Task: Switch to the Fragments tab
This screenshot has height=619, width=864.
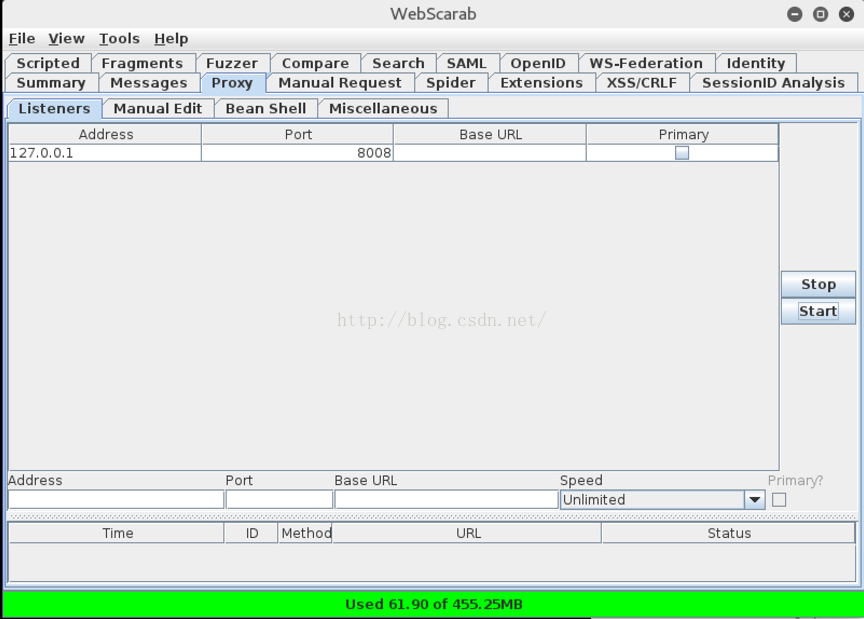Action: coord(142,63)
